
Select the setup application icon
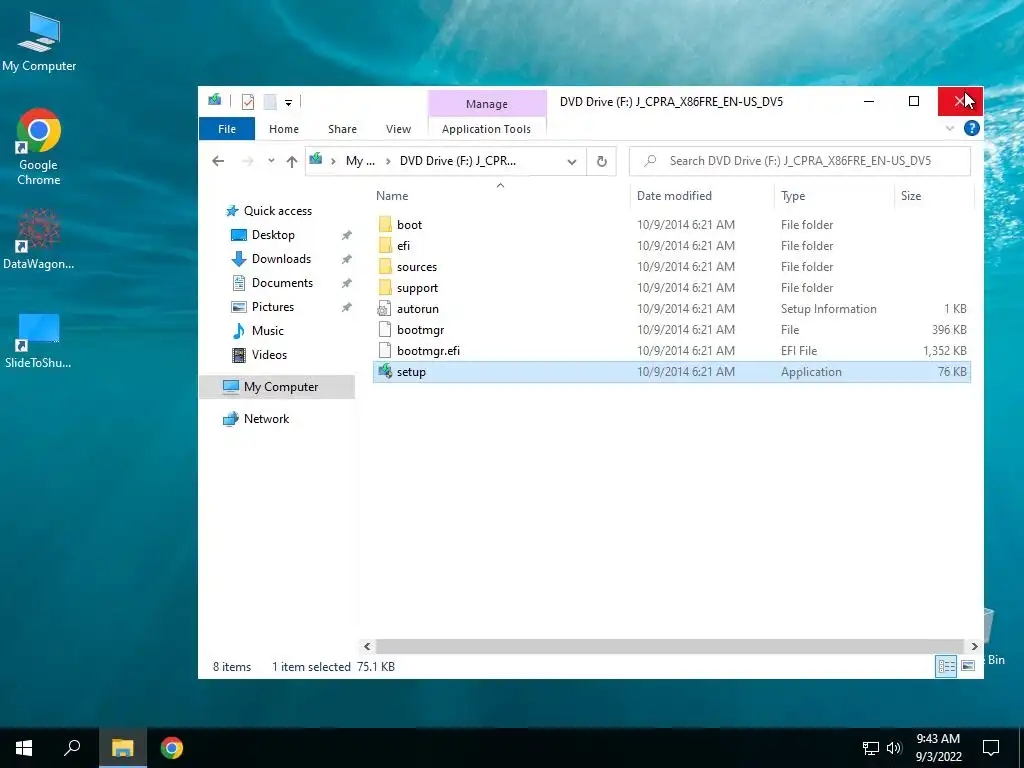pyautogui.click(x=385, y=372)
